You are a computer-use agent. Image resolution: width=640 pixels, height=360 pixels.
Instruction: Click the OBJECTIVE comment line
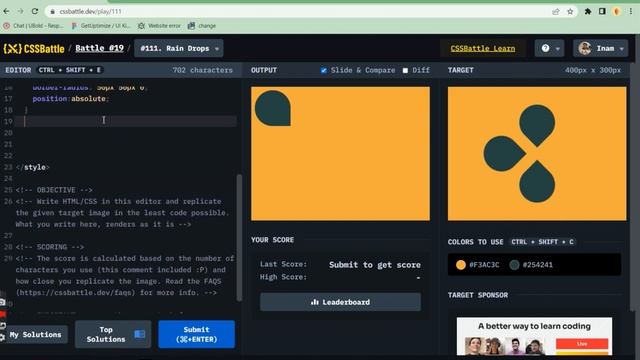coord(54,190)
